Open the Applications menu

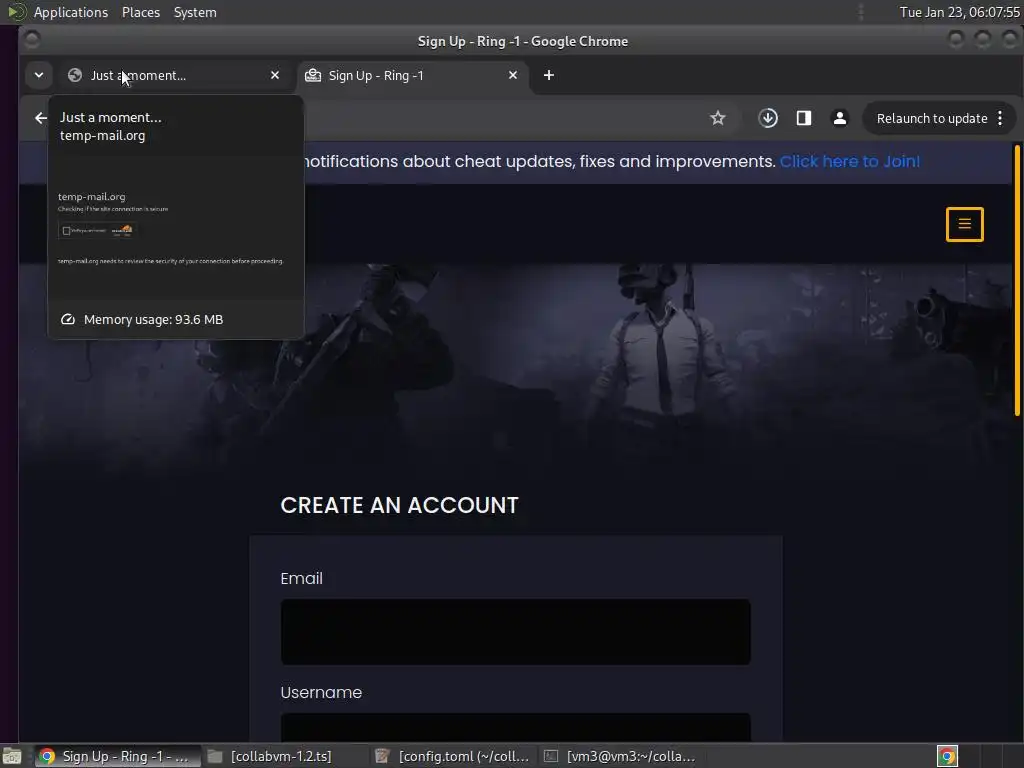tap(71, 12)
